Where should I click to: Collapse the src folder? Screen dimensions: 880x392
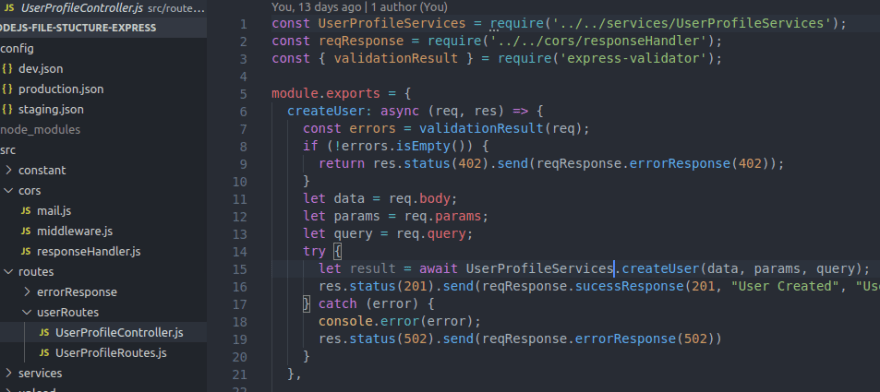click(8, 150)
